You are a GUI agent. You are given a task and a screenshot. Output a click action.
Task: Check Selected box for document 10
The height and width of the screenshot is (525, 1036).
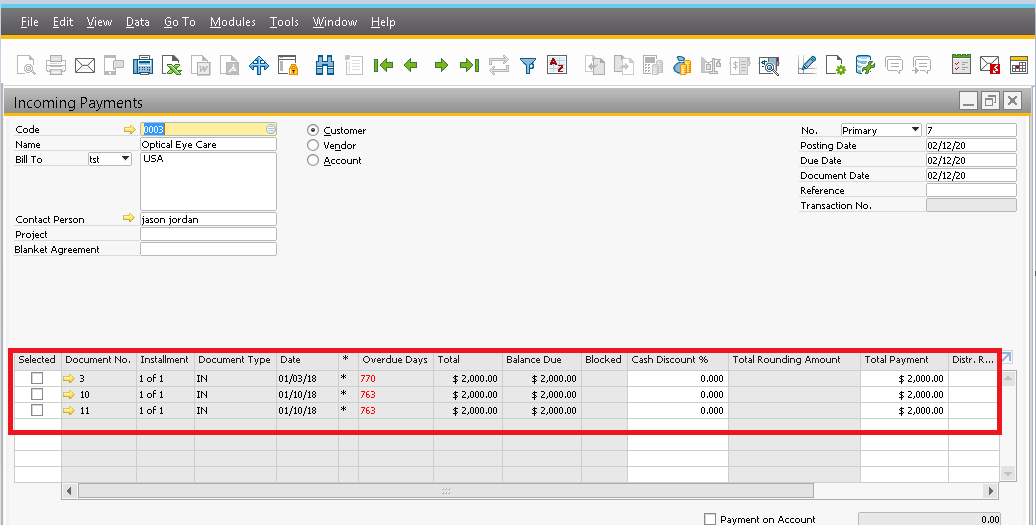[x=37, y=394]
